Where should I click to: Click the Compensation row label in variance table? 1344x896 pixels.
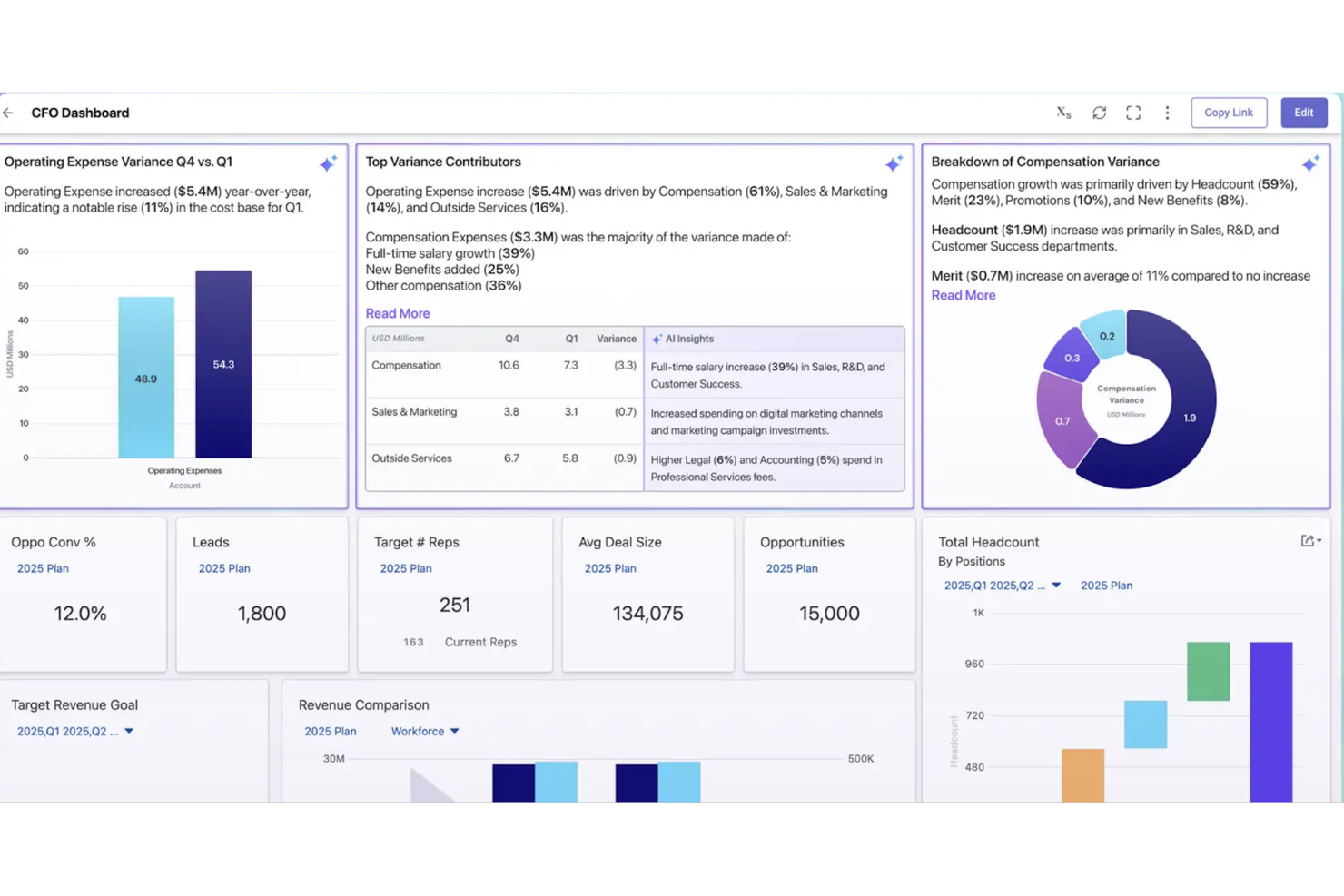[406, 365]
